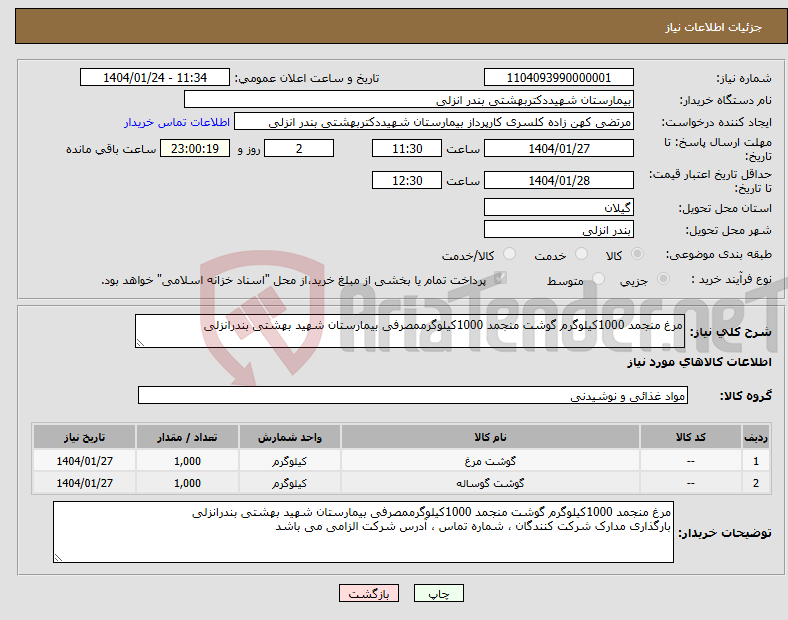Click کیلوگرم unit in گوشت مرغ row

[290, 461]
